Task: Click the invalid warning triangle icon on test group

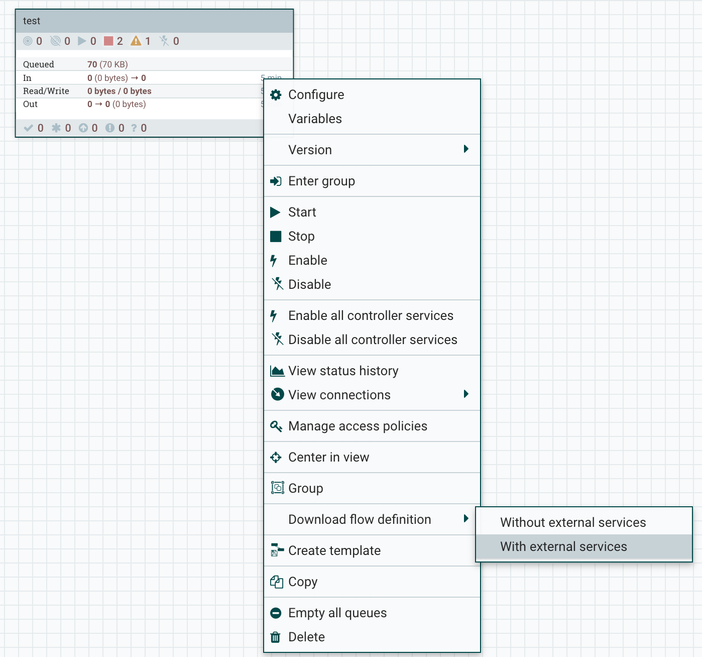Action: (x=136, y=41)
